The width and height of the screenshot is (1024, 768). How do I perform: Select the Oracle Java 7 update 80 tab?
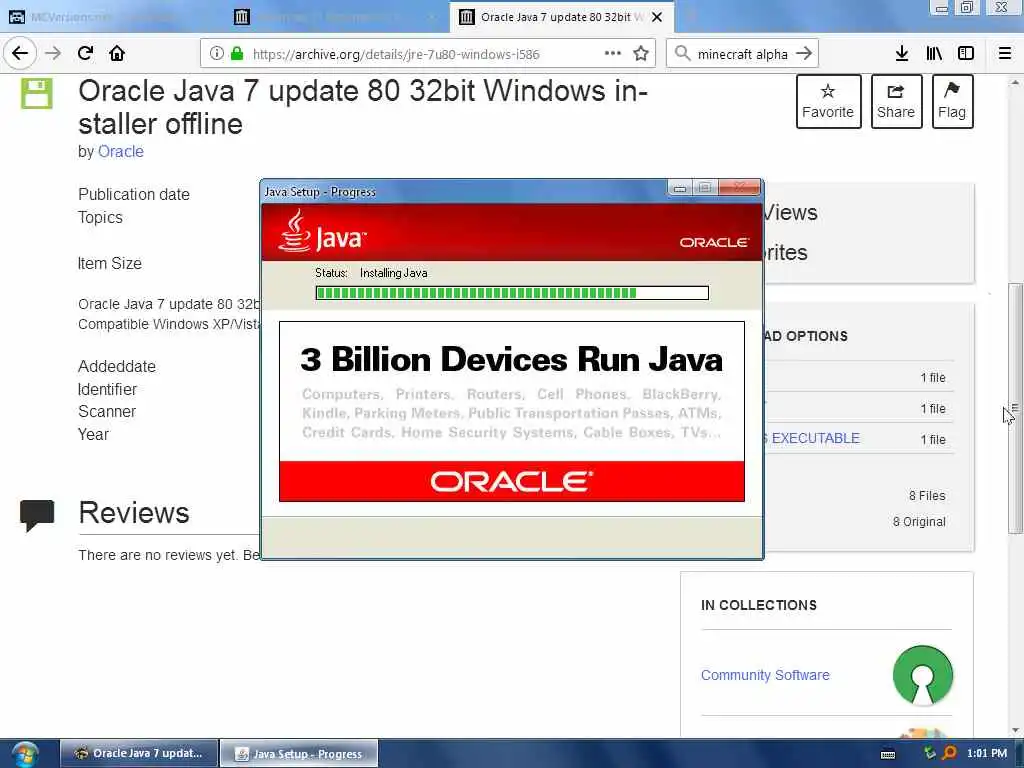pos(562,17)
